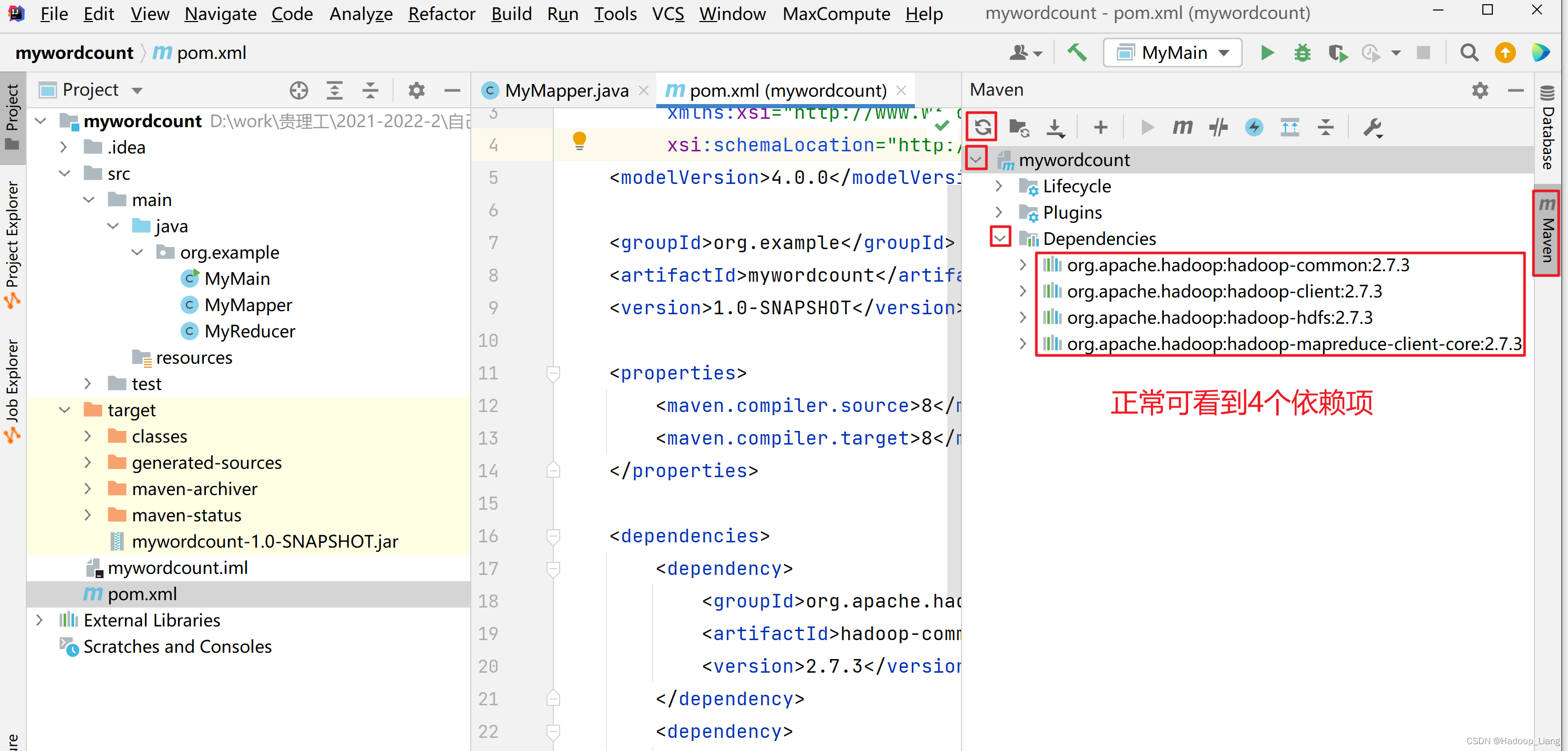Collapse the target folder in the Project tree
1568x751 pixels.
[65, 410]
